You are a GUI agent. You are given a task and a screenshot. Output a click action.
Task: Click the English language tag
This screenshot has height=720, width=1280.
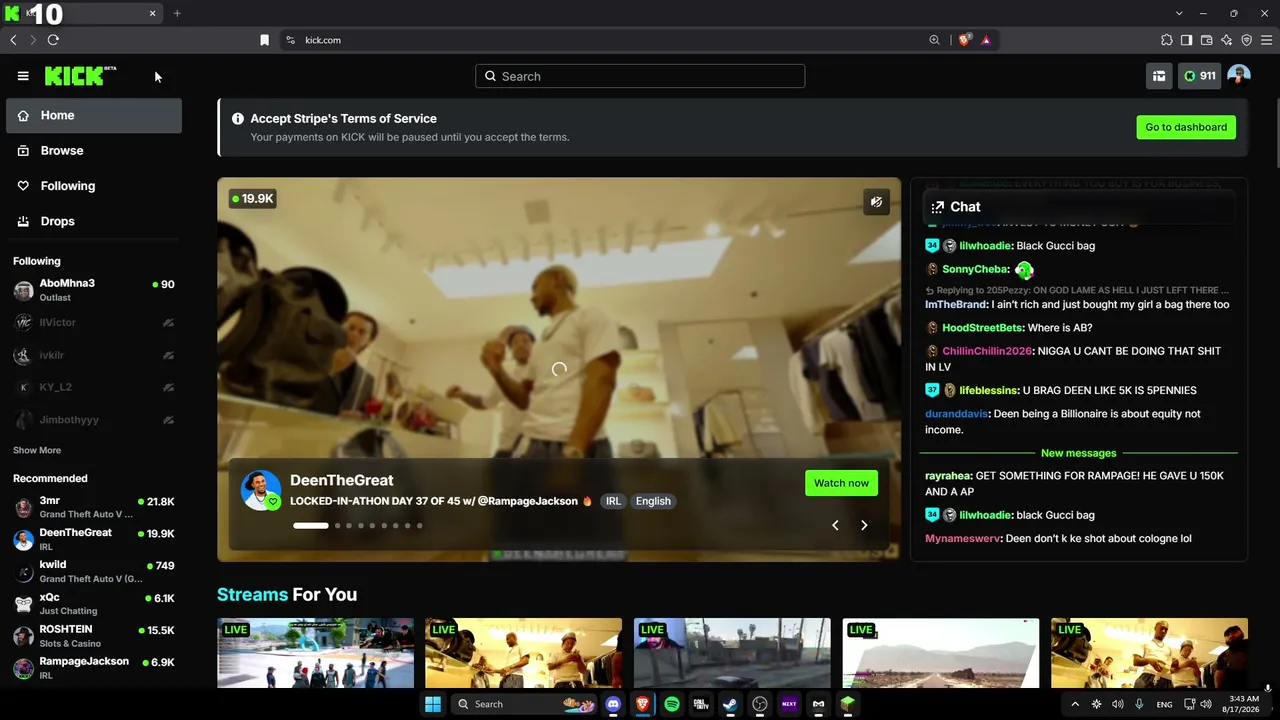653,501
